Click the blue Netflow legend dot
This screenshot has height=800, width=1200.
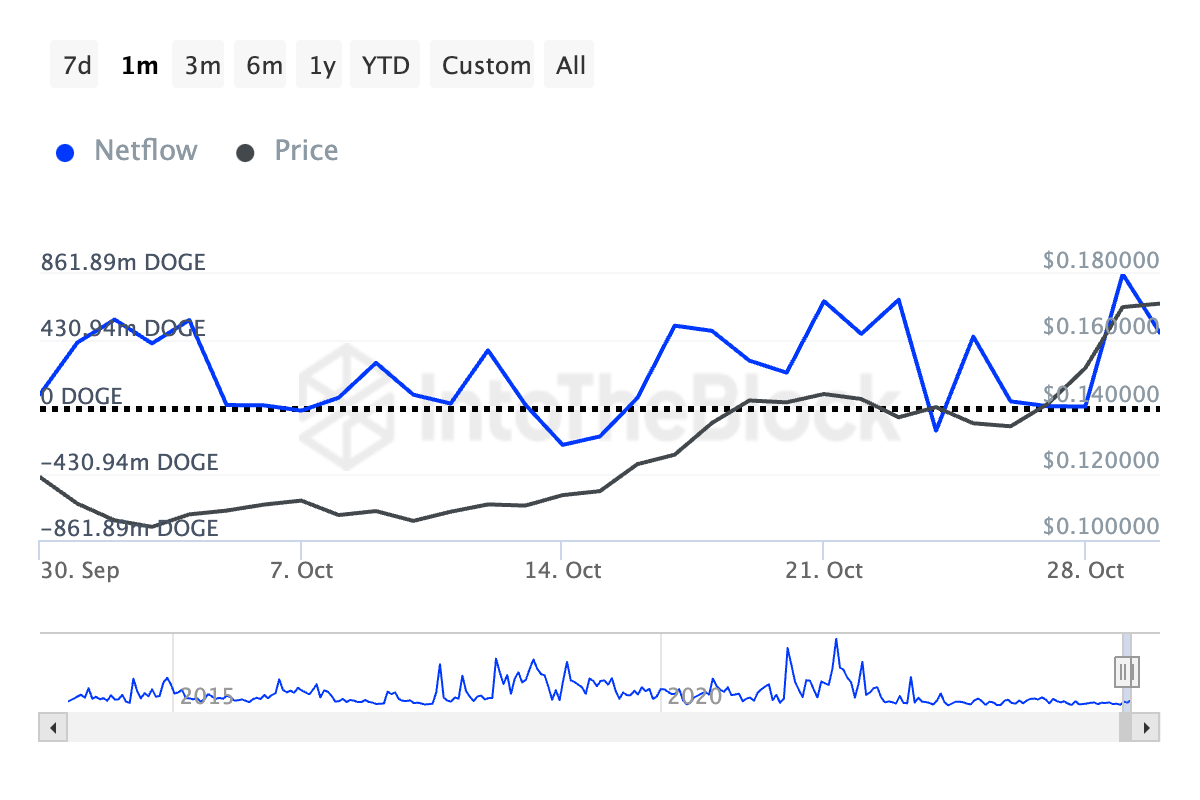click(x=66, y=153)
